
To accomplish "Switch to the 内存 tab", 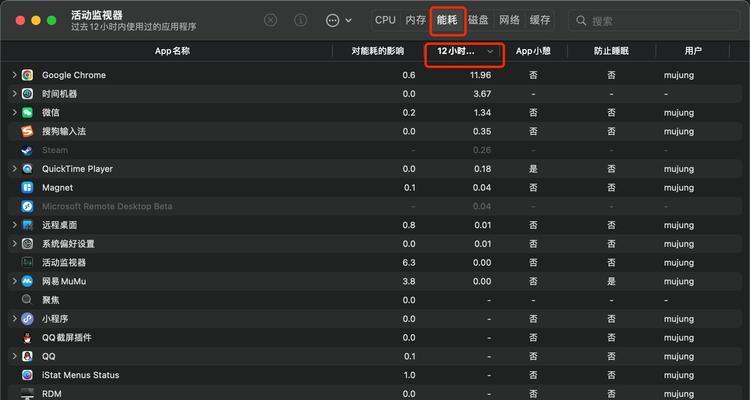I will [415, 20].
